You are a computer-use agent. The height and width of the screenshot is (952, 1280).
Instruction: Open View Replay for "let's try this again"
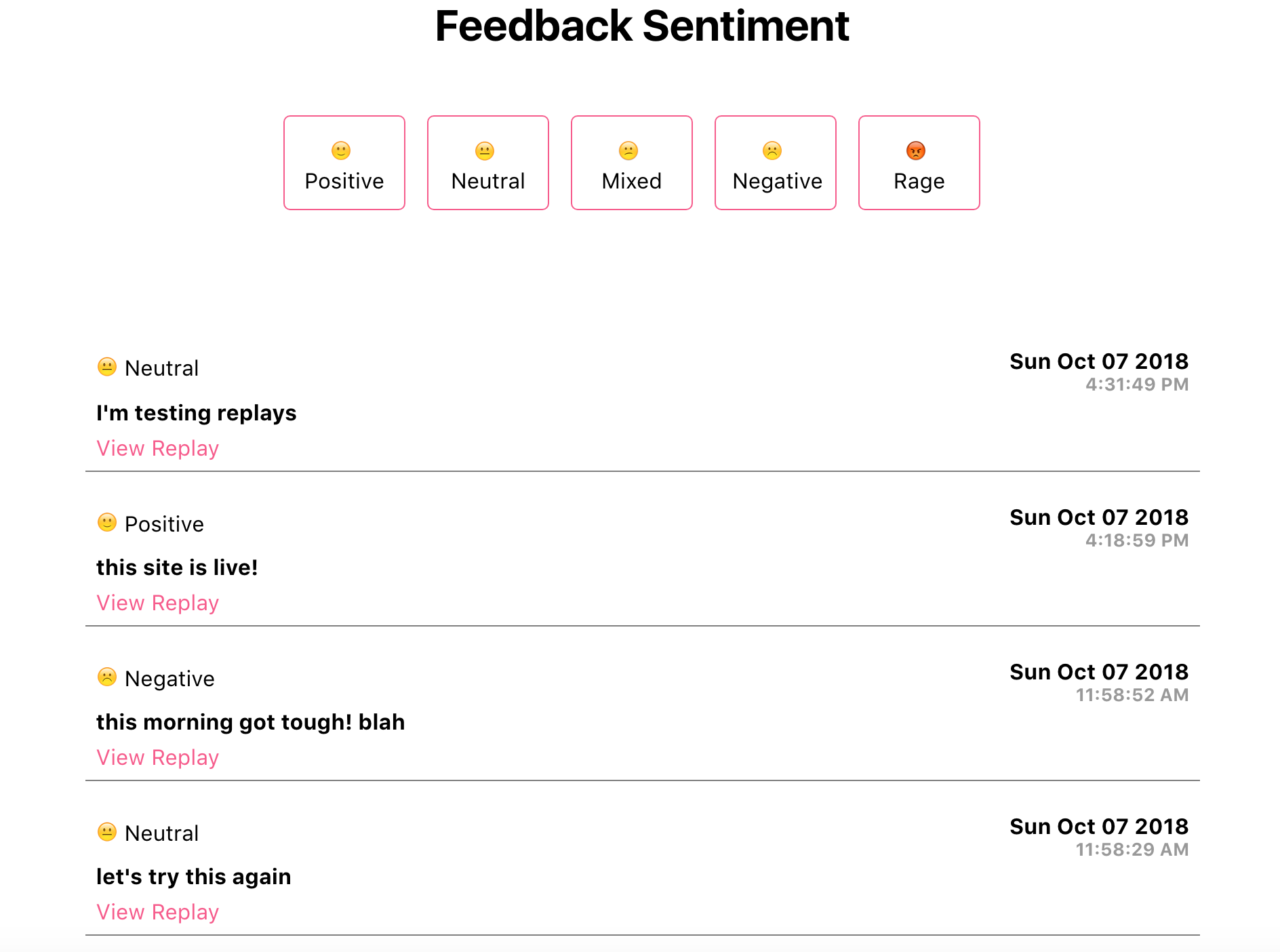click(158, 912)
